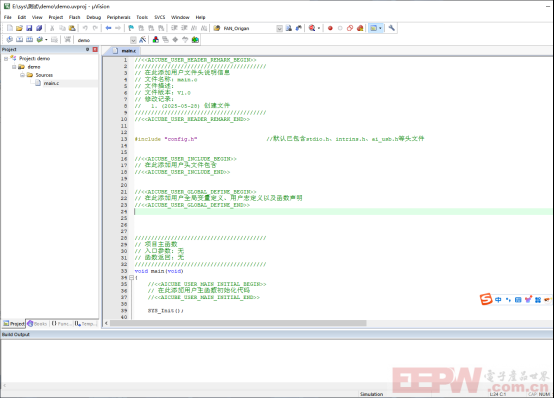Navigate backward with the blue left arrow

pyautogui.click(x=108, y=28)
